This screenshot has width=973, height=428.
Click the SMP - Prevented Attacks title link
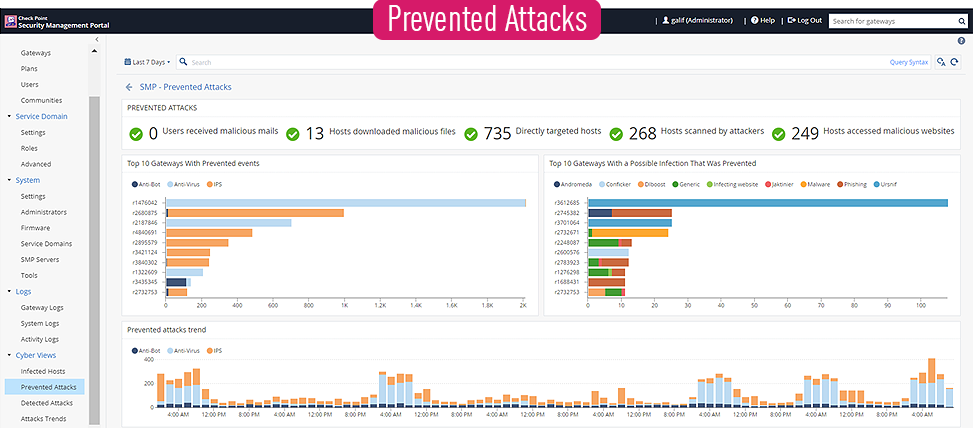coord(186,87)
